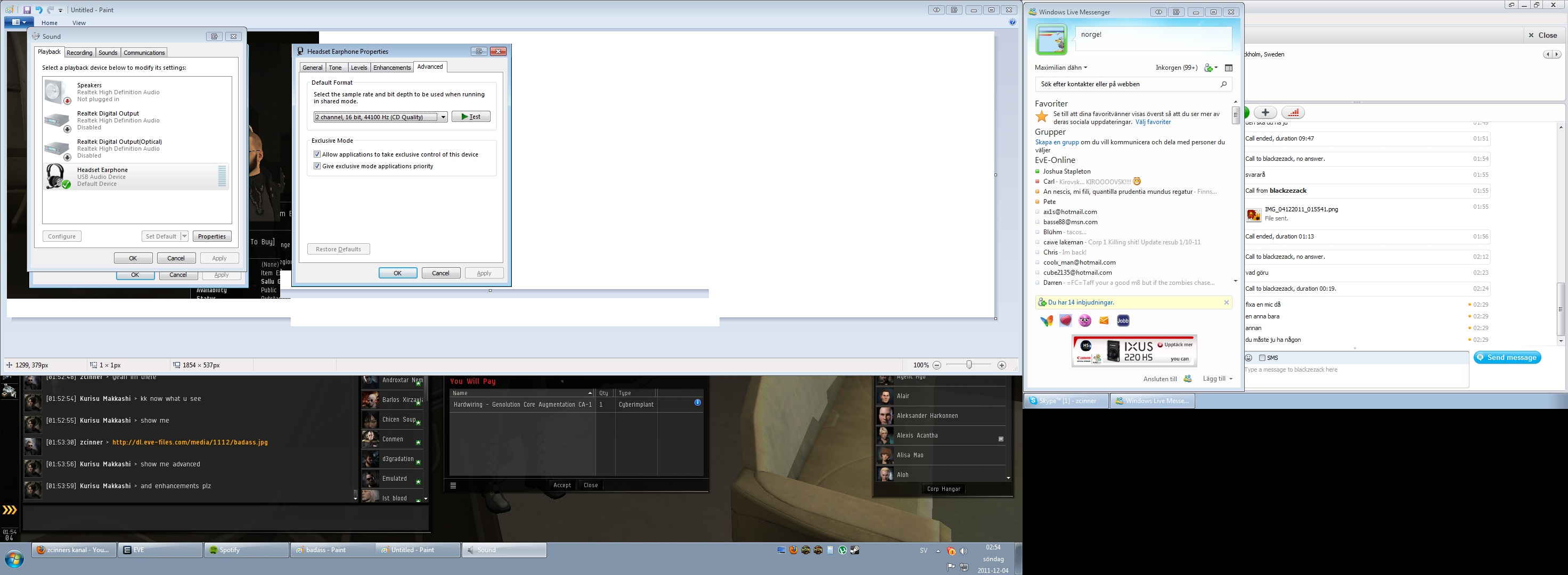Click Paint's zoom in plus button
This screenshot has width=1568, height=575.
(x=1002, y=365)
